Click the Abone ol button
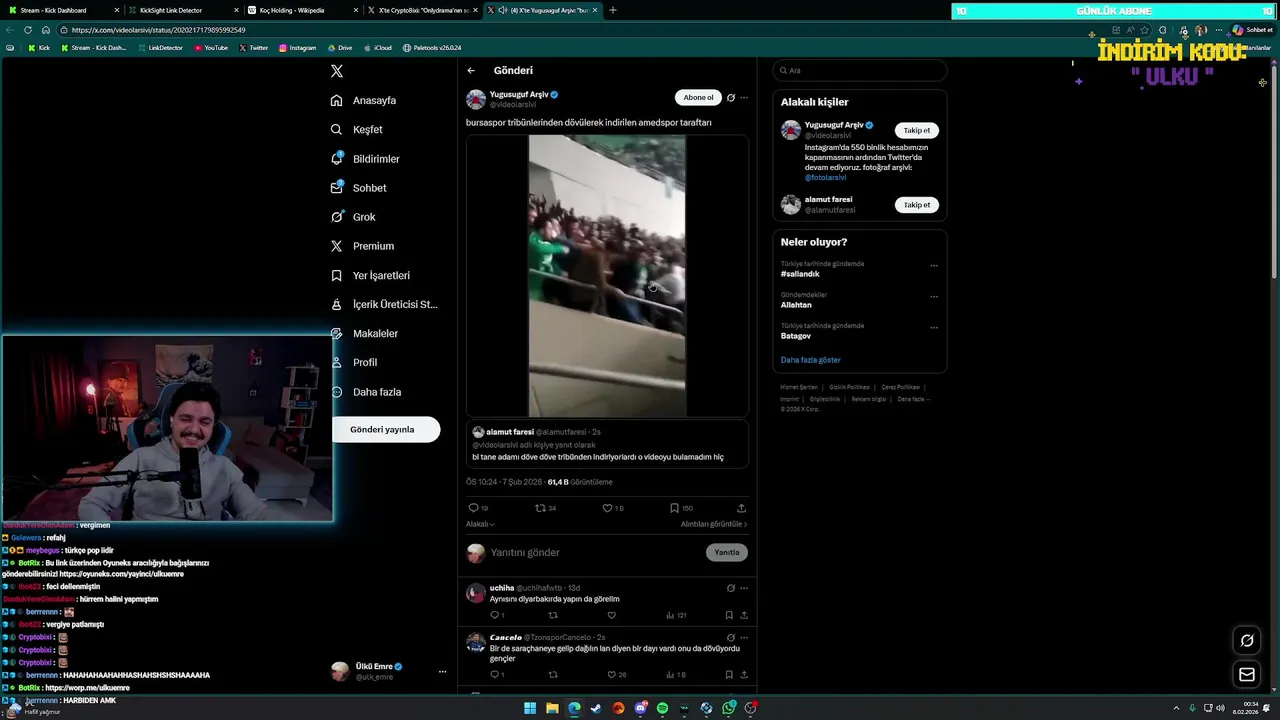This screenshot has width=1280, height=720. [698, 97]
